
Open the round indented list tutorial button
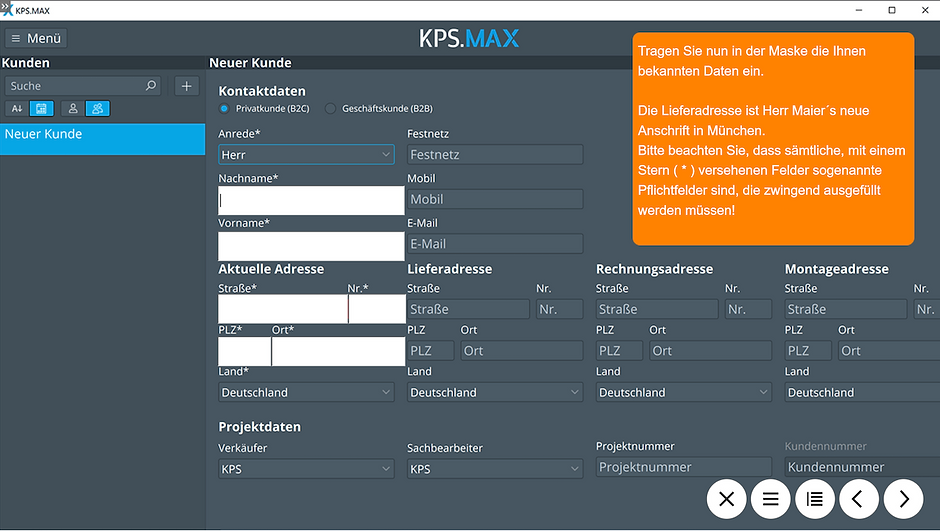point(815,499)
